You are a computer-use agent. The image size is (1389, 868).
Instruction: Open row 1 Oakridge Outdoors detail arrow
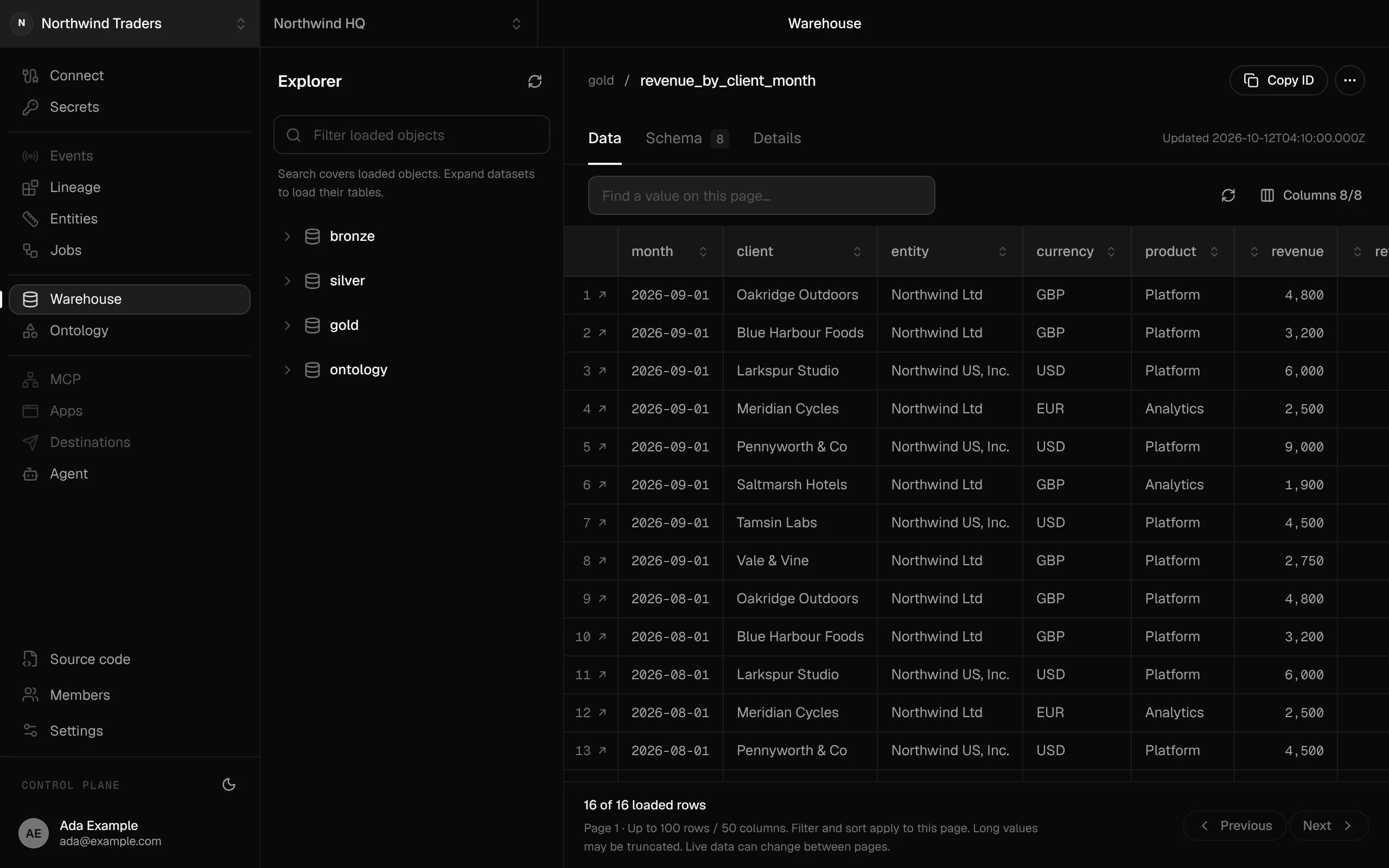[x=602, y=295]
